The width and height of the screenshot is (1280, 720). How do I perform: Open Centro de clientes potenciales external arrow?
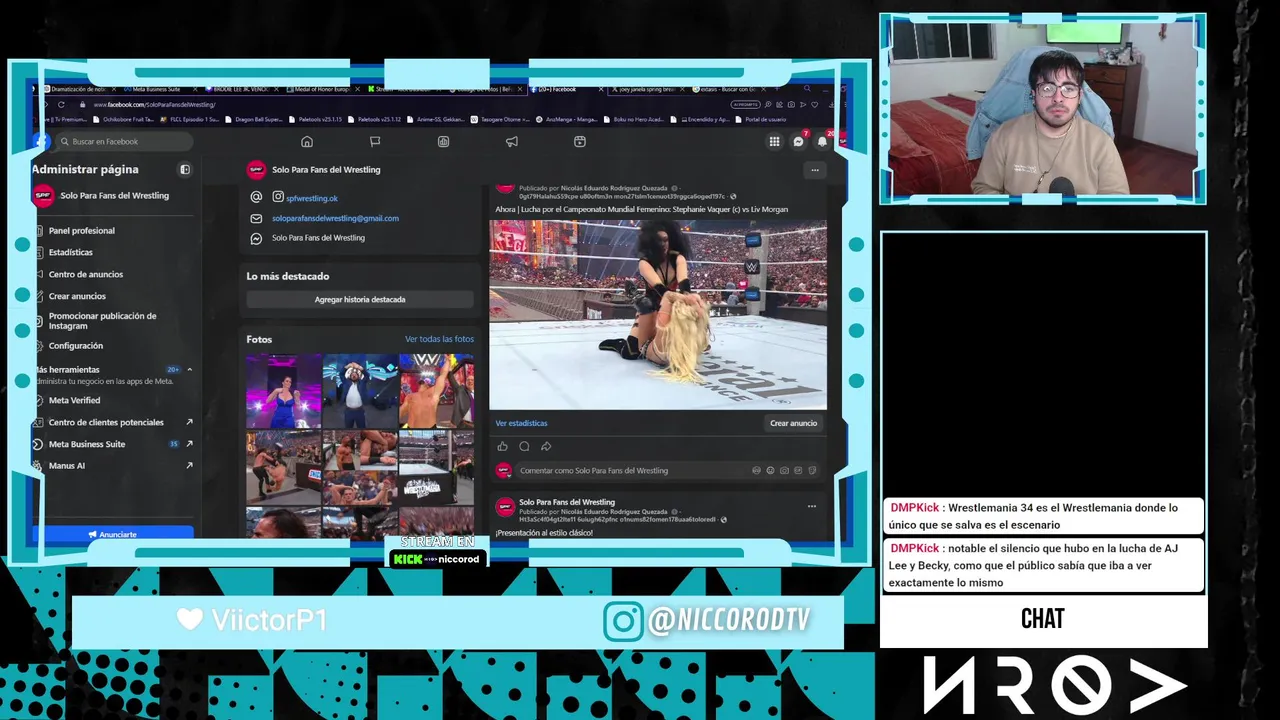point(189,422)
